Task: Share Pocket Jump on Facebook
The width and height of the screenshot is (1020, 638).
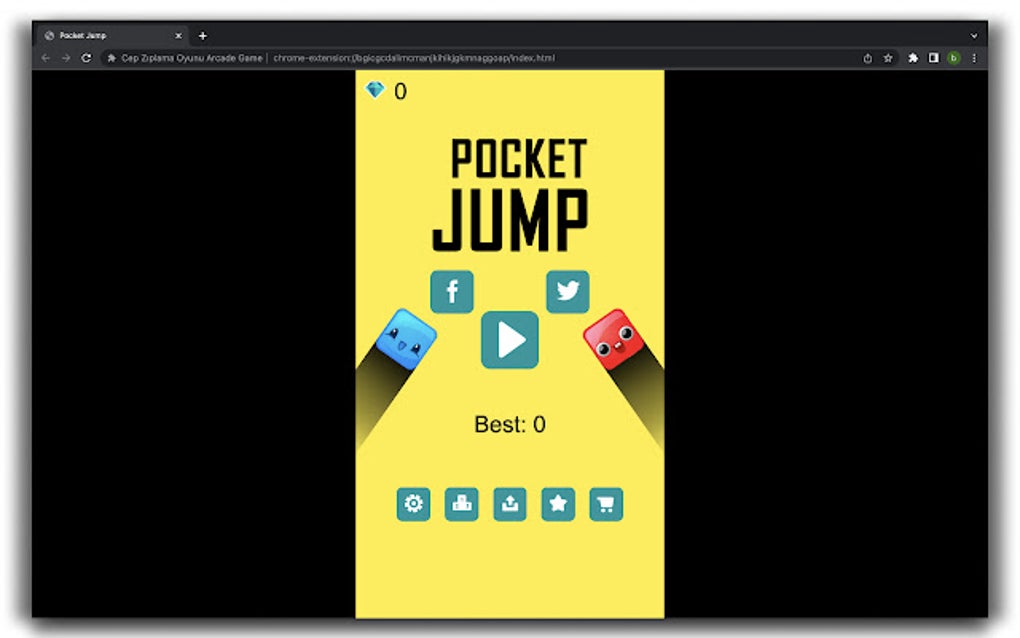Action: click(x=451, y=292)
